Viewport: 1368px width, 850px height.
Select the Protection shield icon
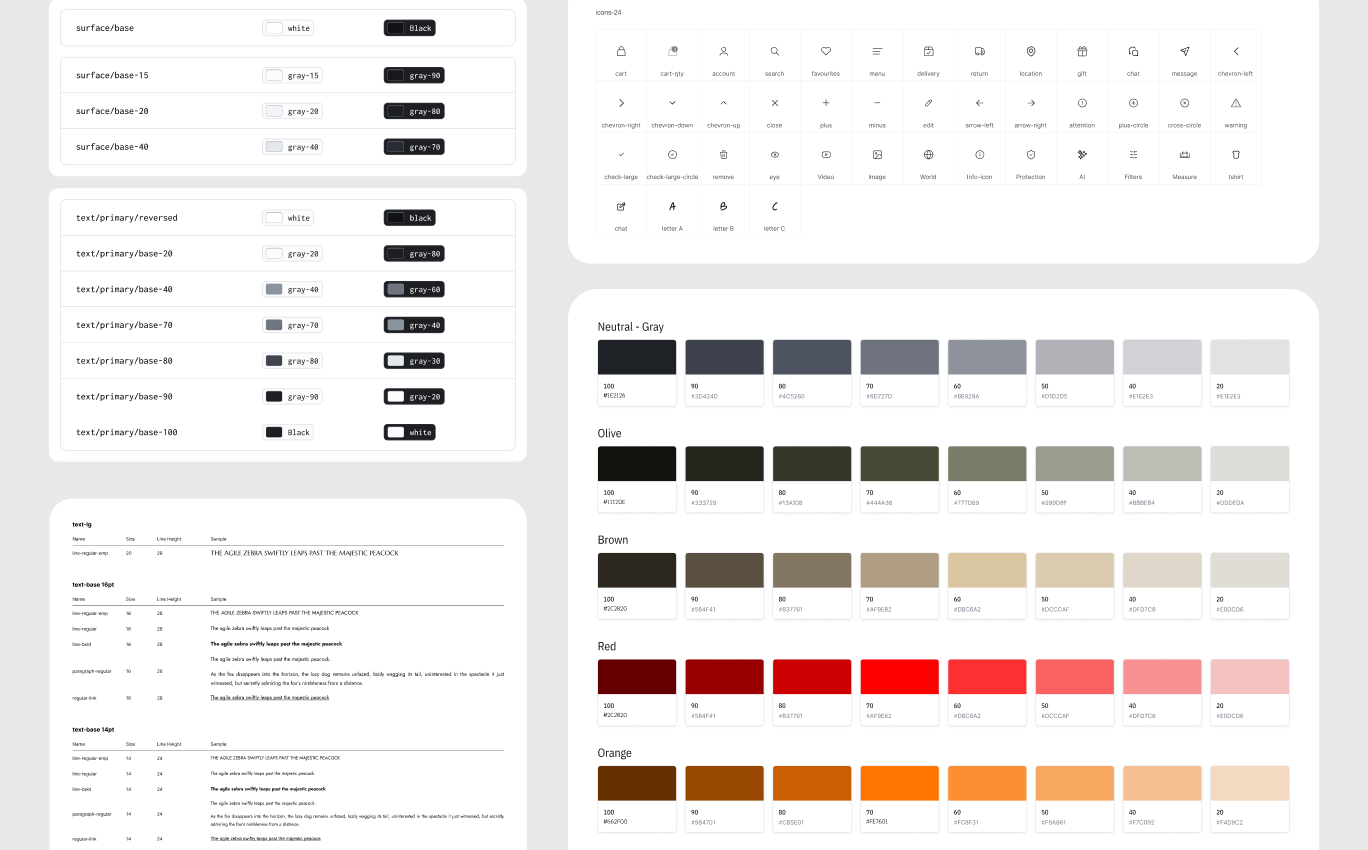point(1031,155)
